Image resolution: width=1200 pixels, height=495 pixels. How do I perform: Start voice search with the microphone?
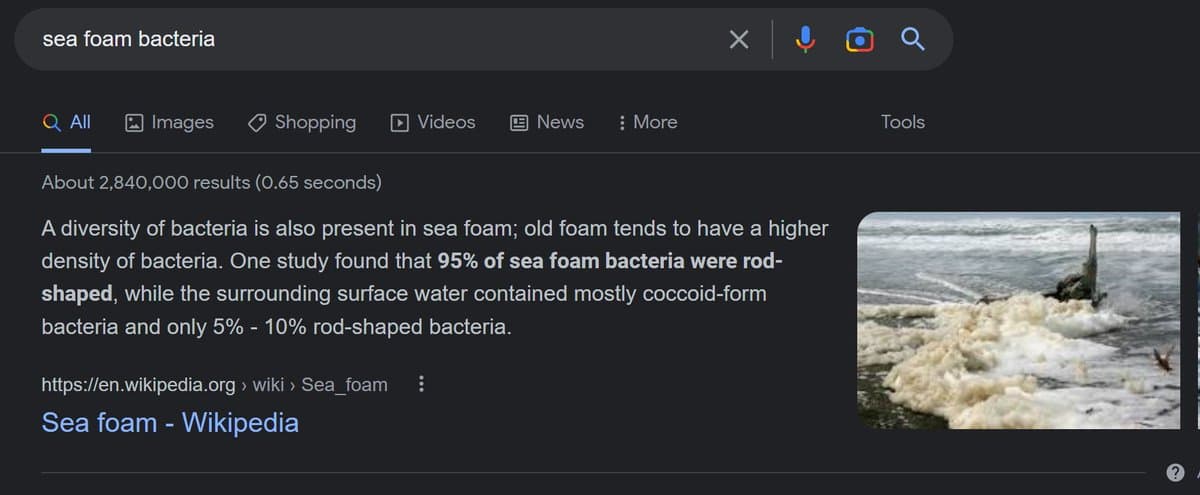click(805, 40)
